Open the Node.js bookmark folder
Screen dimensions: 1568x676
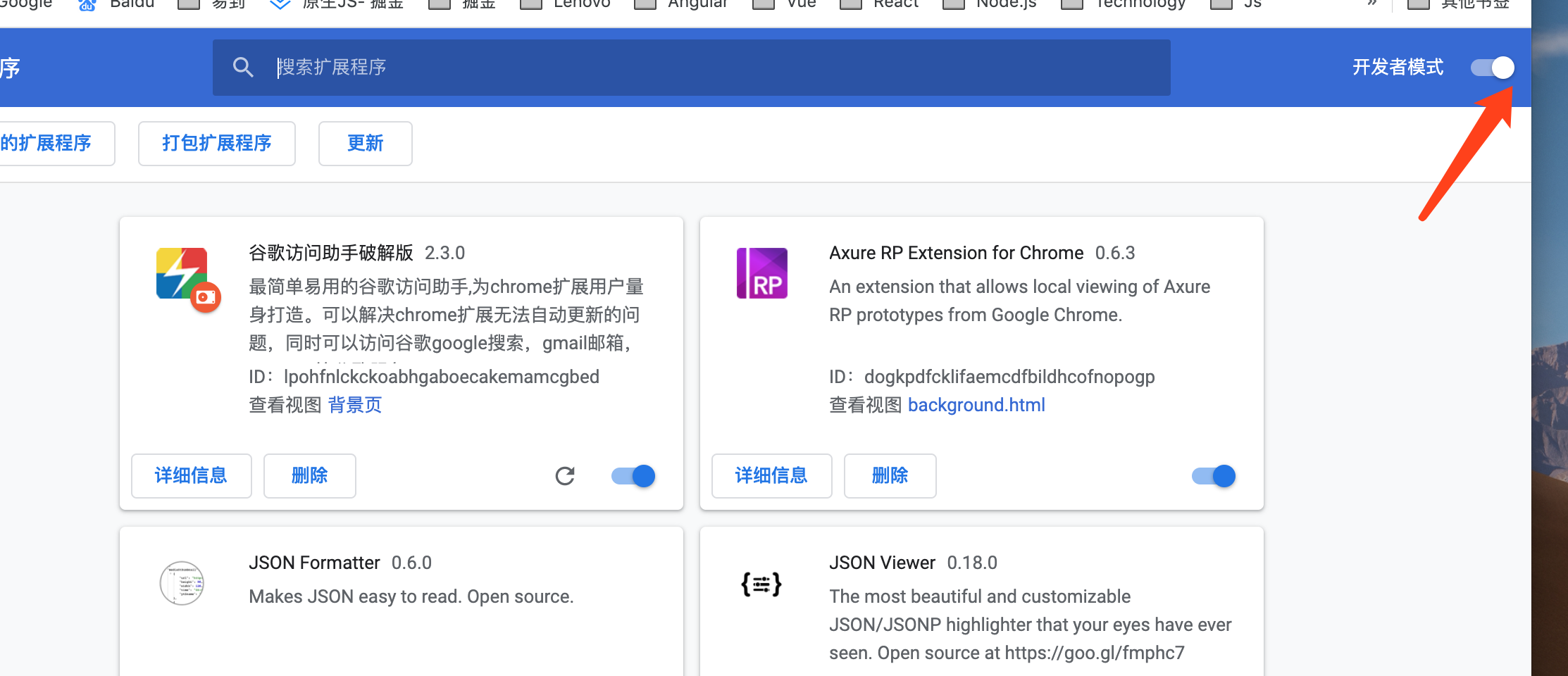point(990,4)
